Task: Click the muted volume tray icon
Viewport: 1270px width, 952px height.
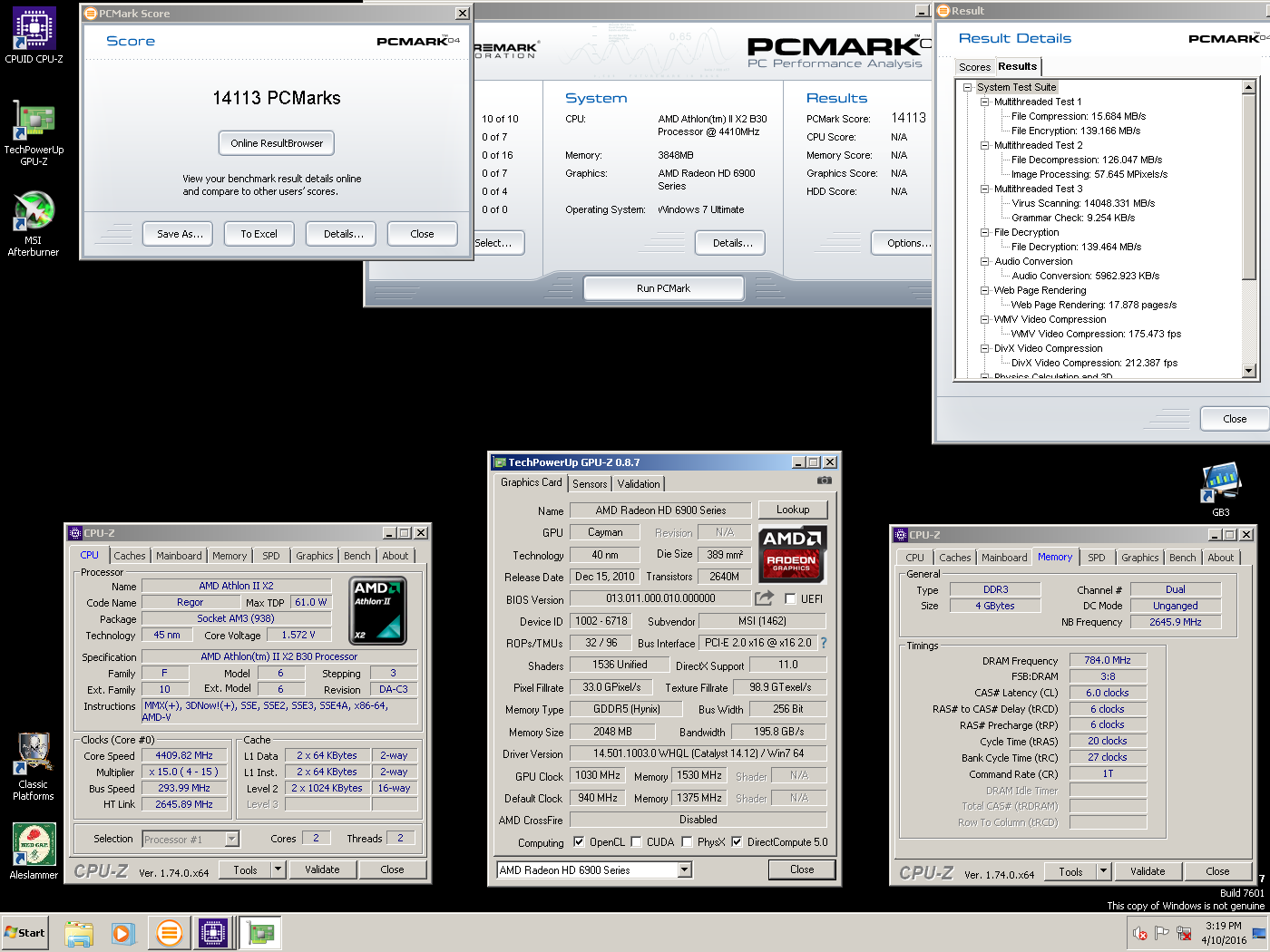Action: [1140, 933]
